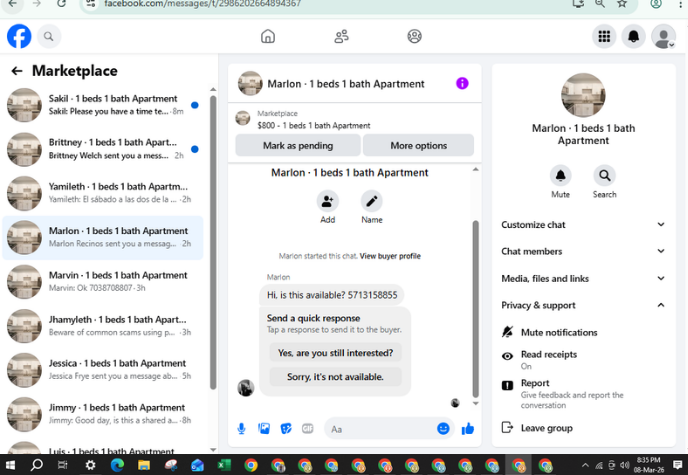Open the Jimmy apartment conversation
Image resolution: width=688 pixels, height=475 pixels.
click(103, 414)
